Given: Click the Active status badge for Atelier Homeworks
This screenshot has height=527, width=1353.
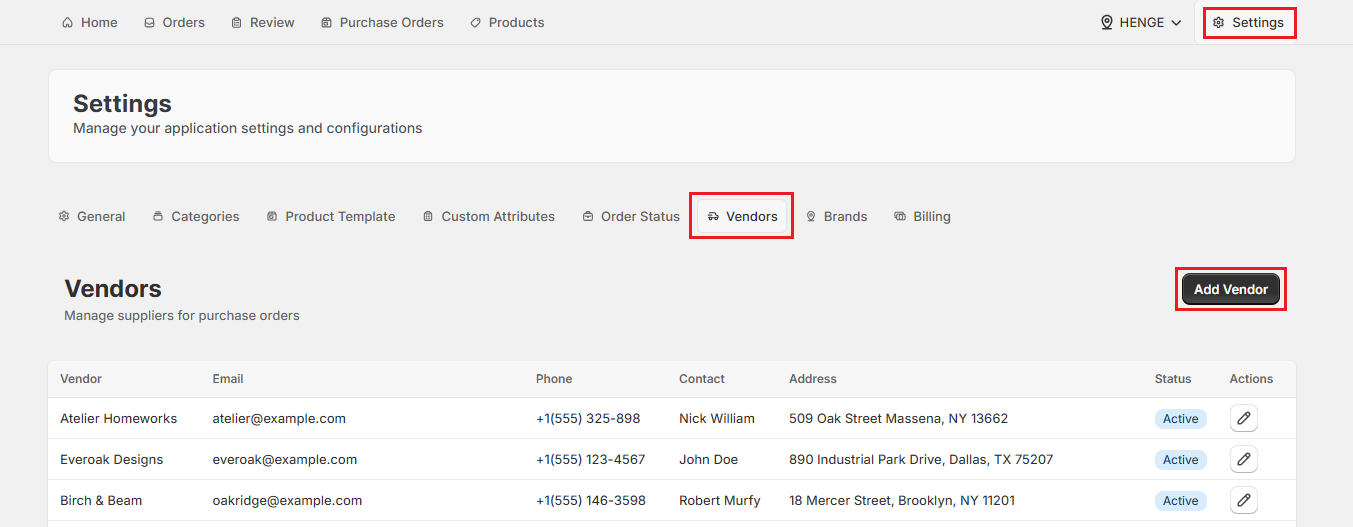Looking at the screenshot, I should click(1180, 419).
